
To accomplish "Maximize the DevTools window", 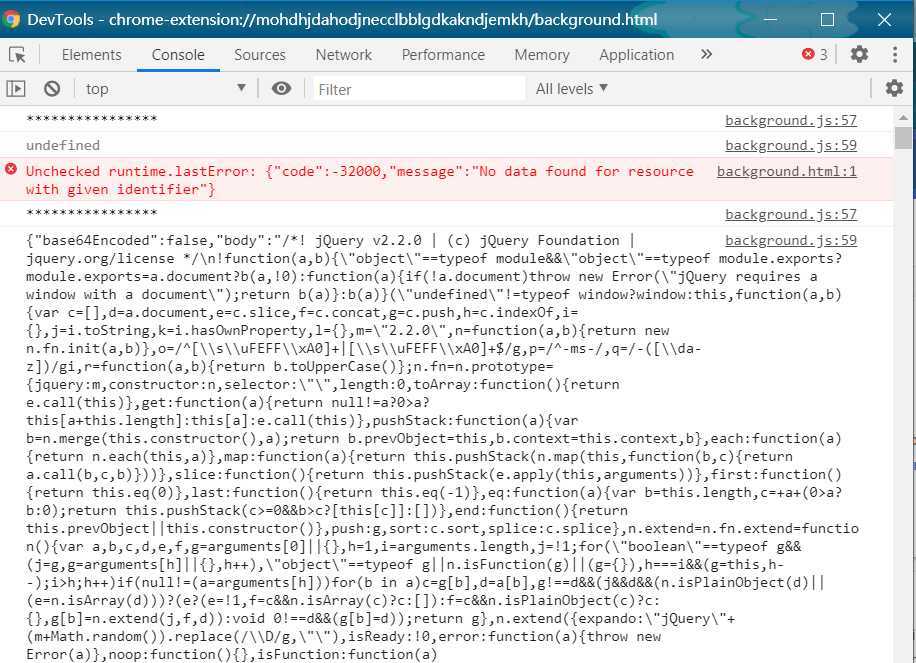I will tap(827, 19).
